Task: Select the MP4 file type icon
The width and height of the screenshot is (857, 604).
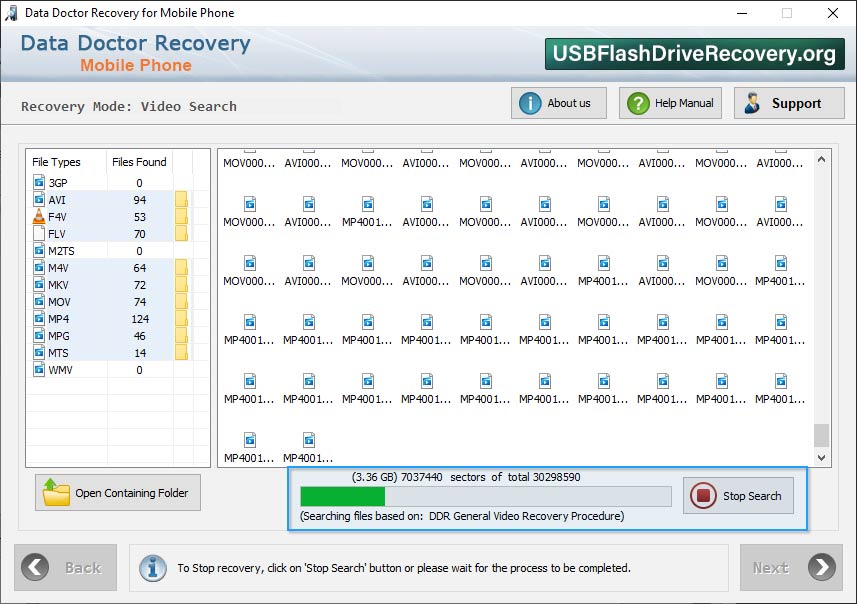Action: pyautogui.click(x=39, y=318)
